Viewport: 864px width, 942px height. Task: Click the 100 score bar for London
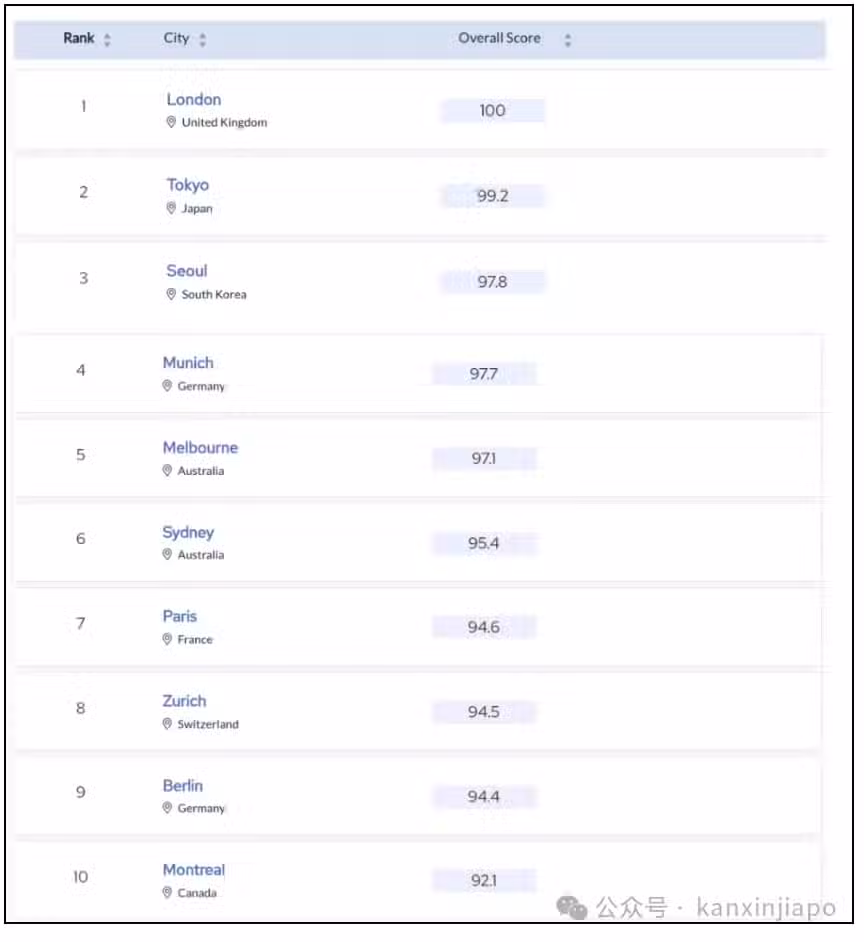pyautogui.click(x=493, y=111)
